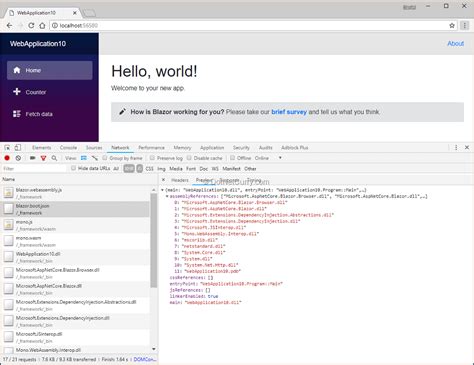This screenshot has width=474, height=365.
Task: Filter requests by CSS type
Action: point(150,169)
